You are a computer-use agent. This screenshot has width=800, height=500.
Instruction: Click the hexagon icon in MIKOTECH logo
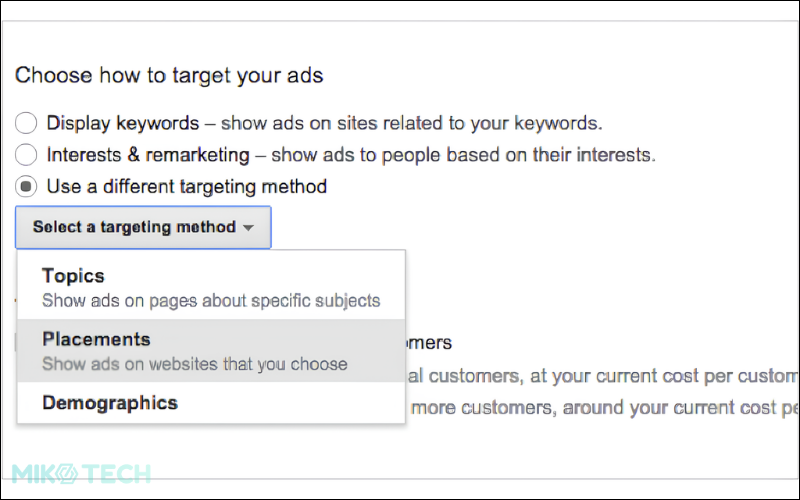pyautogui.click(x=66, y=474)
